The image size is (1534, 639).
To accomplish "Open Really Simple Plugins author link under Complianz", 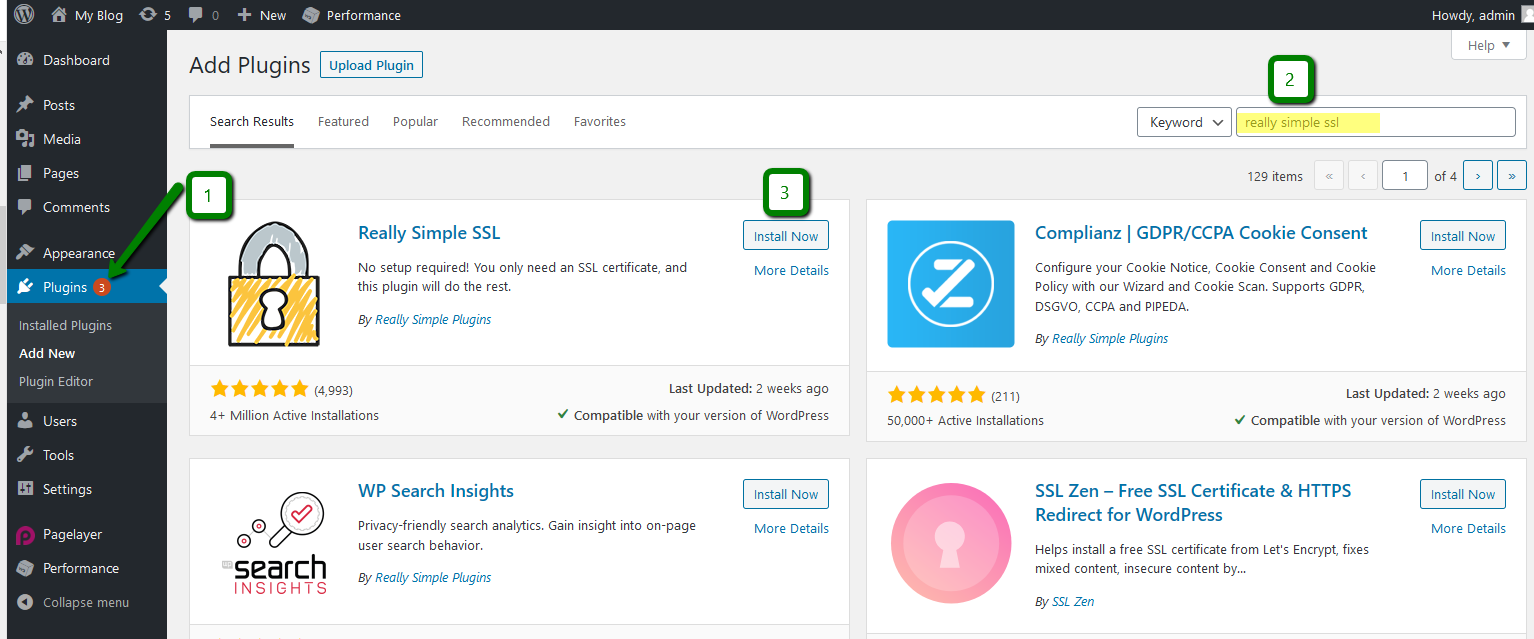I will pyautogui.click(x=1110, y=338).
